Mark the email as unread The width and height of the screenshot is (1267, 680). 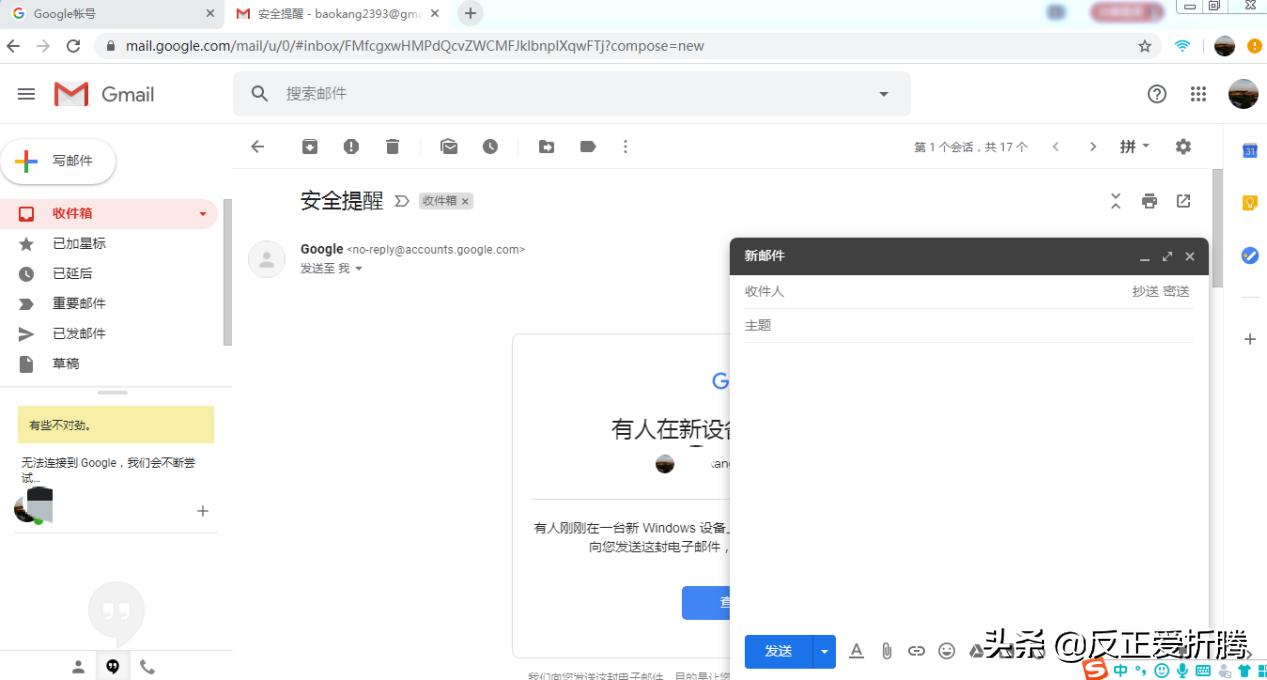pos(448,146)
